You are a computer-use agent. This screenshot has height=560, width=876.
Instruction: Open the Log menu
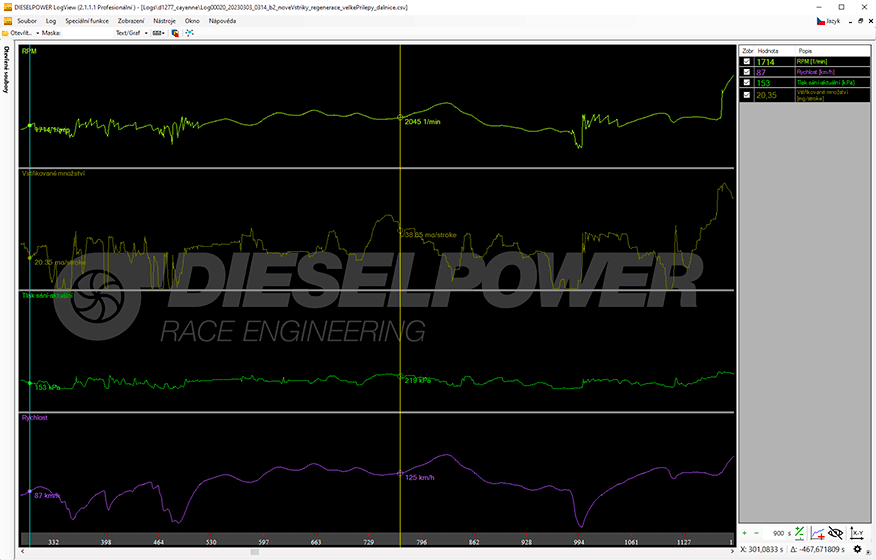click(51, 21)
